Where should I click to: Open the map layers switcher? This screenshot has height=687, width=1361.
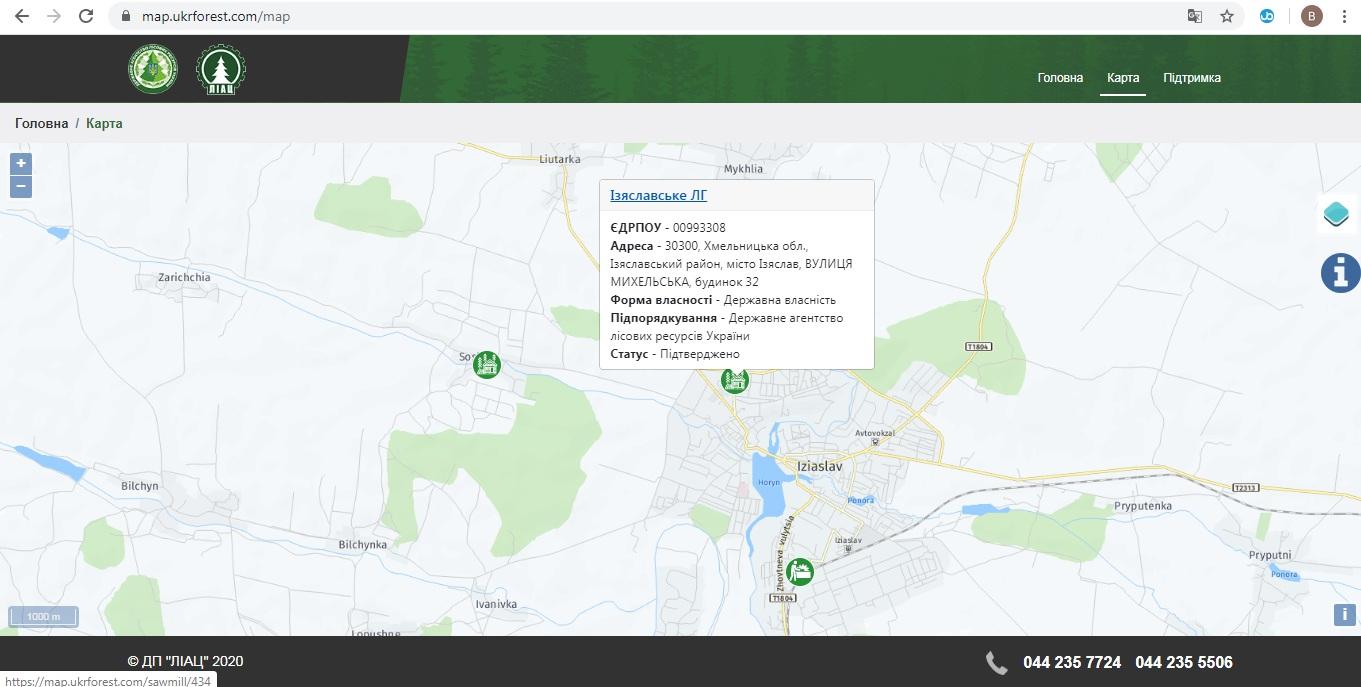pos(1337,214)
